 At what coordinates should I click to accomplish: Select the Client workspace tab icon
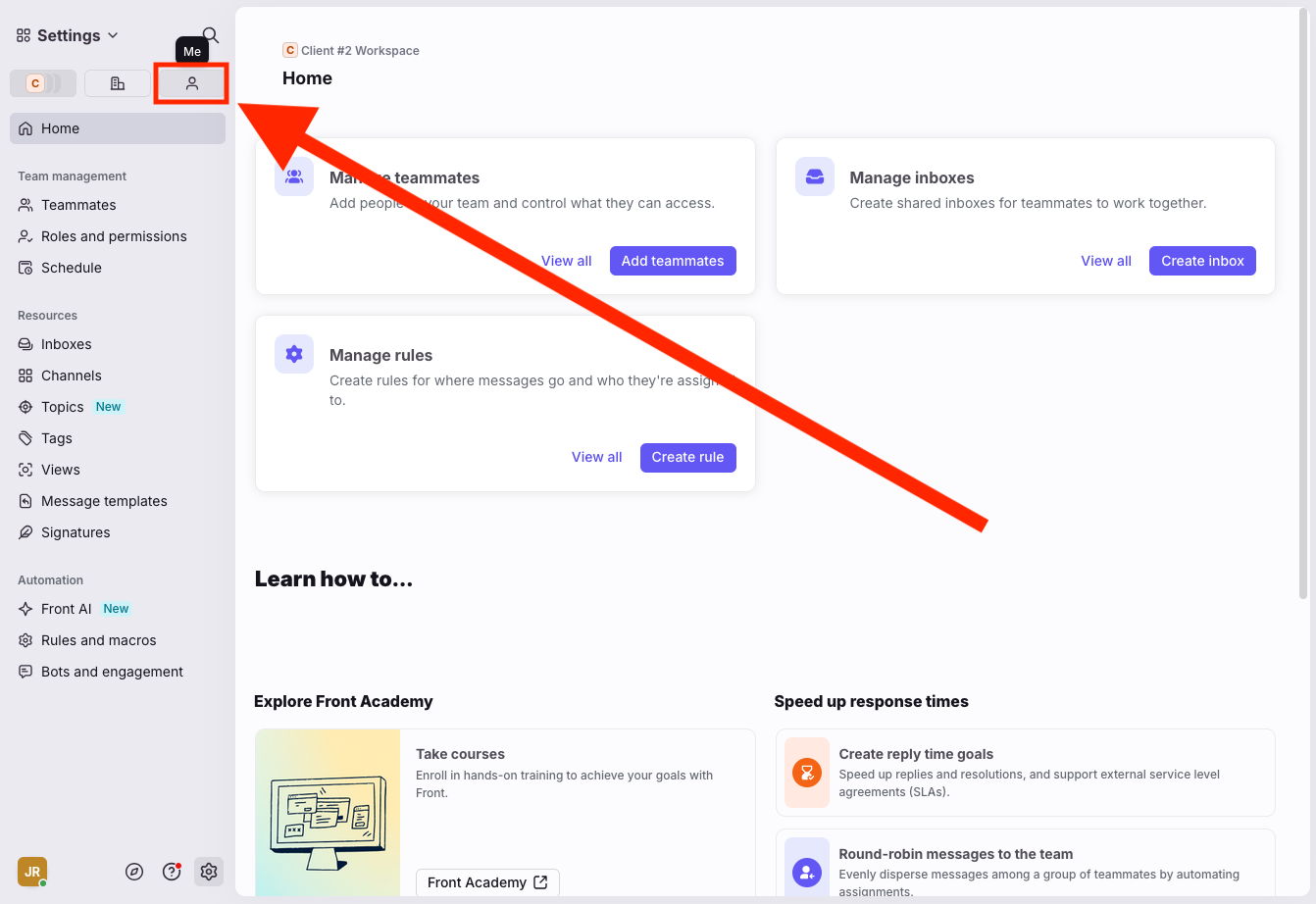tap(42, 83)
